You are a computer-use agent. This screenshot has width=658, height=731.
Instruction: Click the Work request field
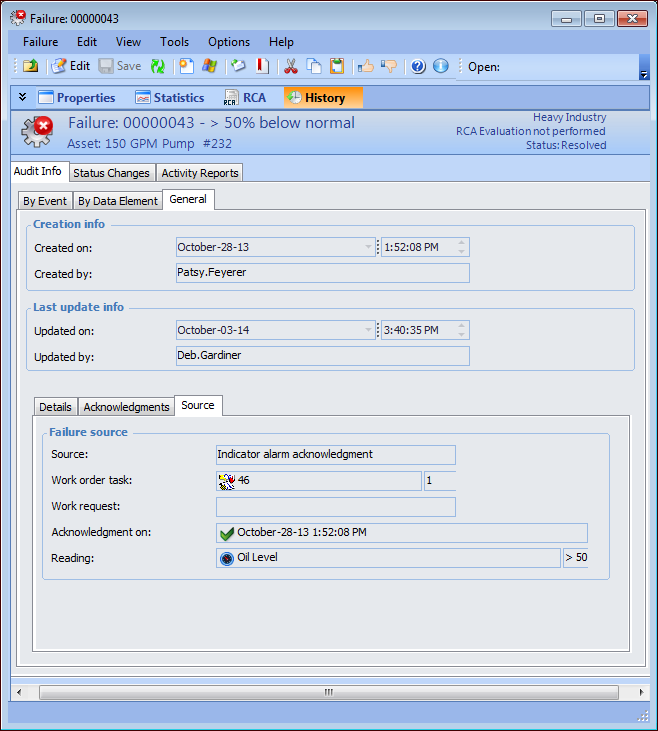click(x=335, y=507)
